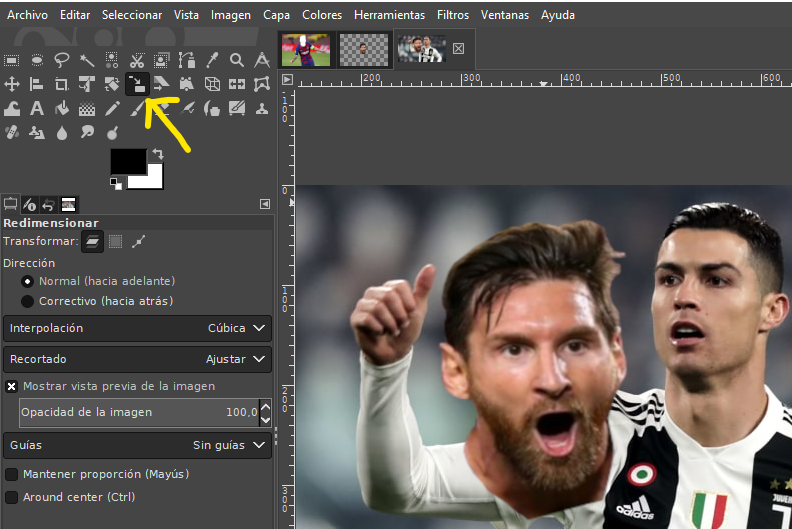Viewport: 792px width, 529px height.
Task: Open the Filtros menu
Action: point(452,15)
